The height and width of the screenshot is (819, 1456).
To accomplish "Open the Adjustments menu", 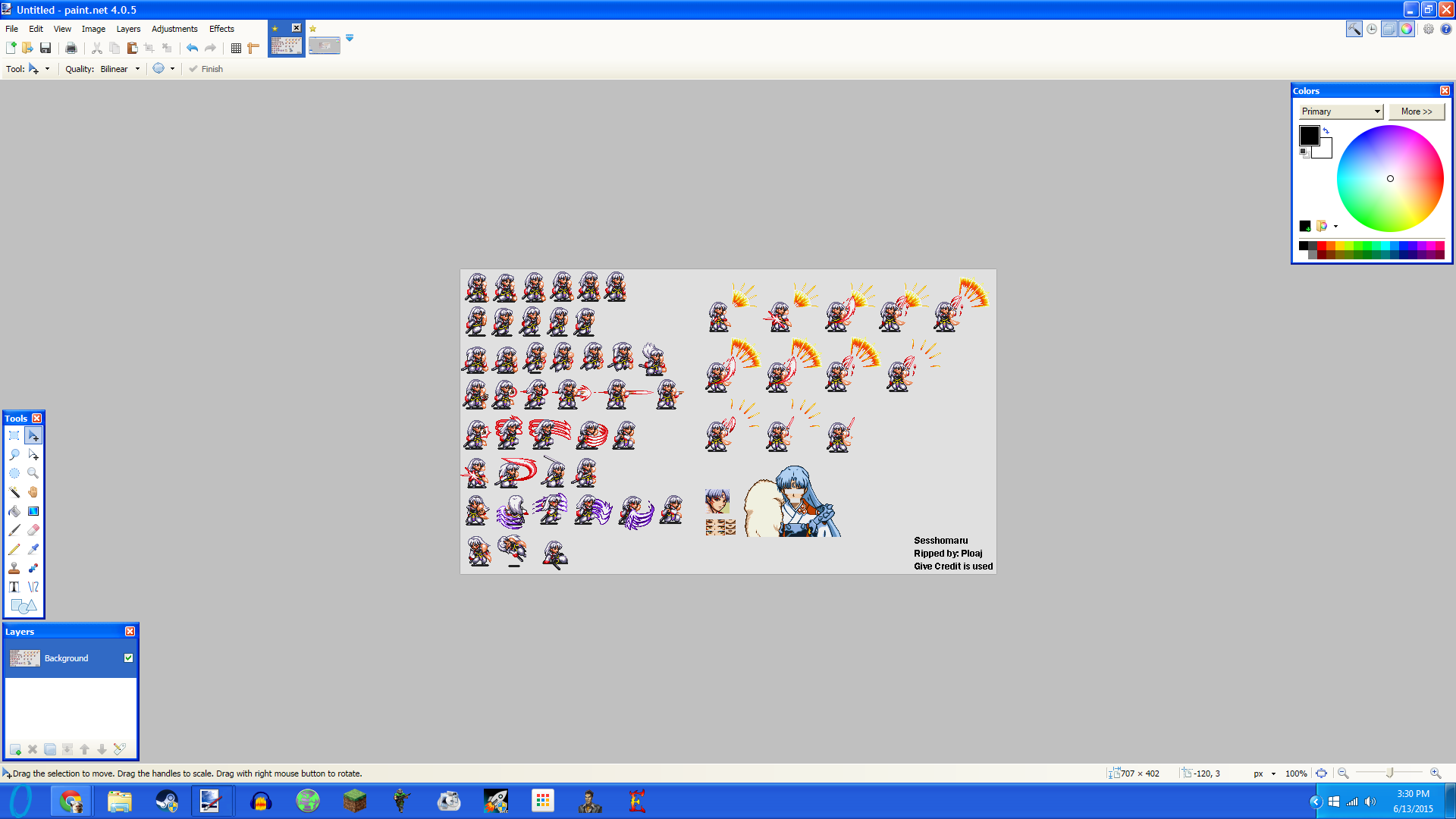I will point(174,29).
